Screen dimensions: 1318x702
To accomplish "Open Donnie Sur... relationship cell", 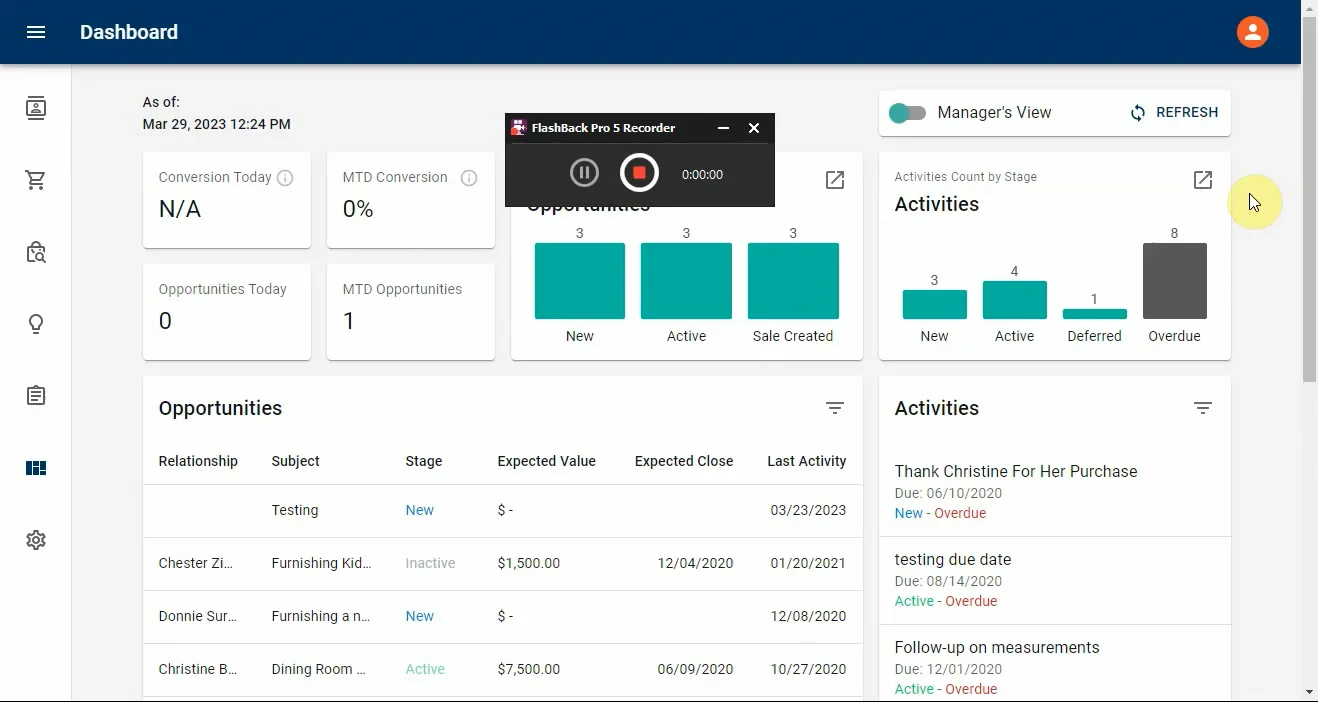I will click(x=198, y=616).
